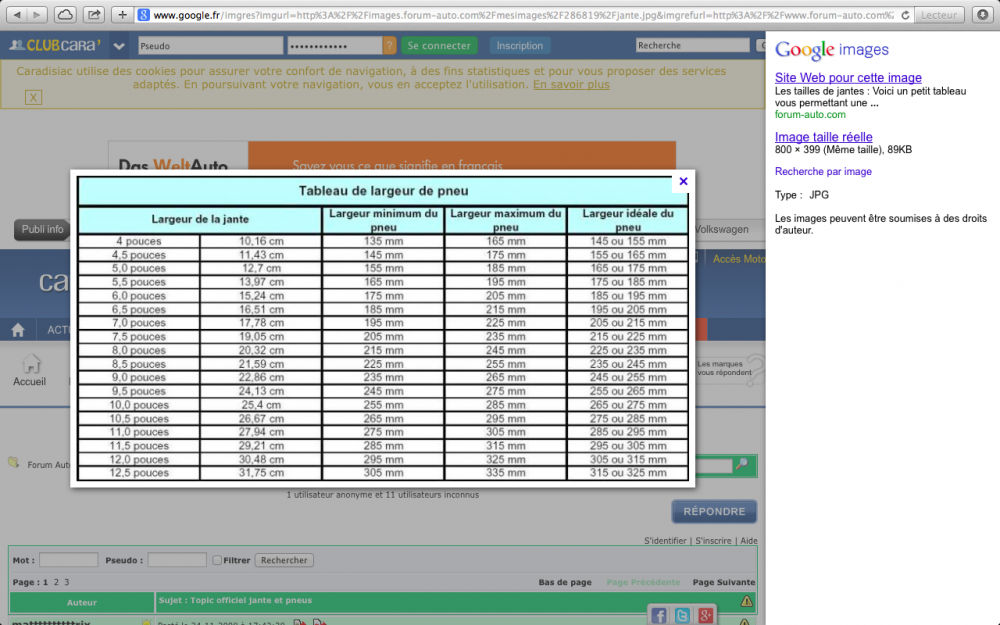The height and width of the screenshot is (625, 1000).
Task: Close the tire width table popup
Action: (x=683, y=182)
